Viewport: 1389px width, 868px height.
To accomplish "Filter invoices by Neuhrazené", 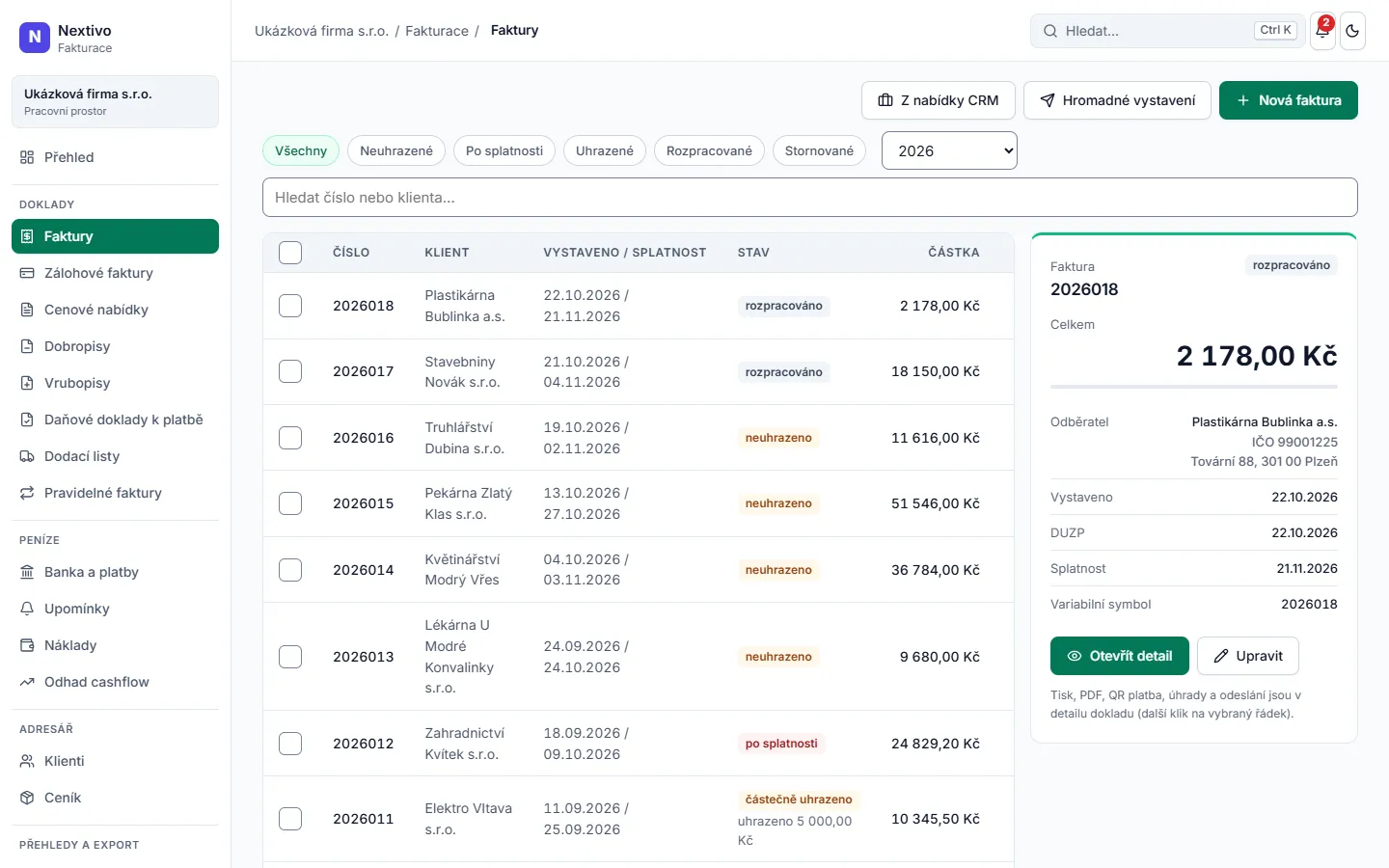I will pos(396,150).
